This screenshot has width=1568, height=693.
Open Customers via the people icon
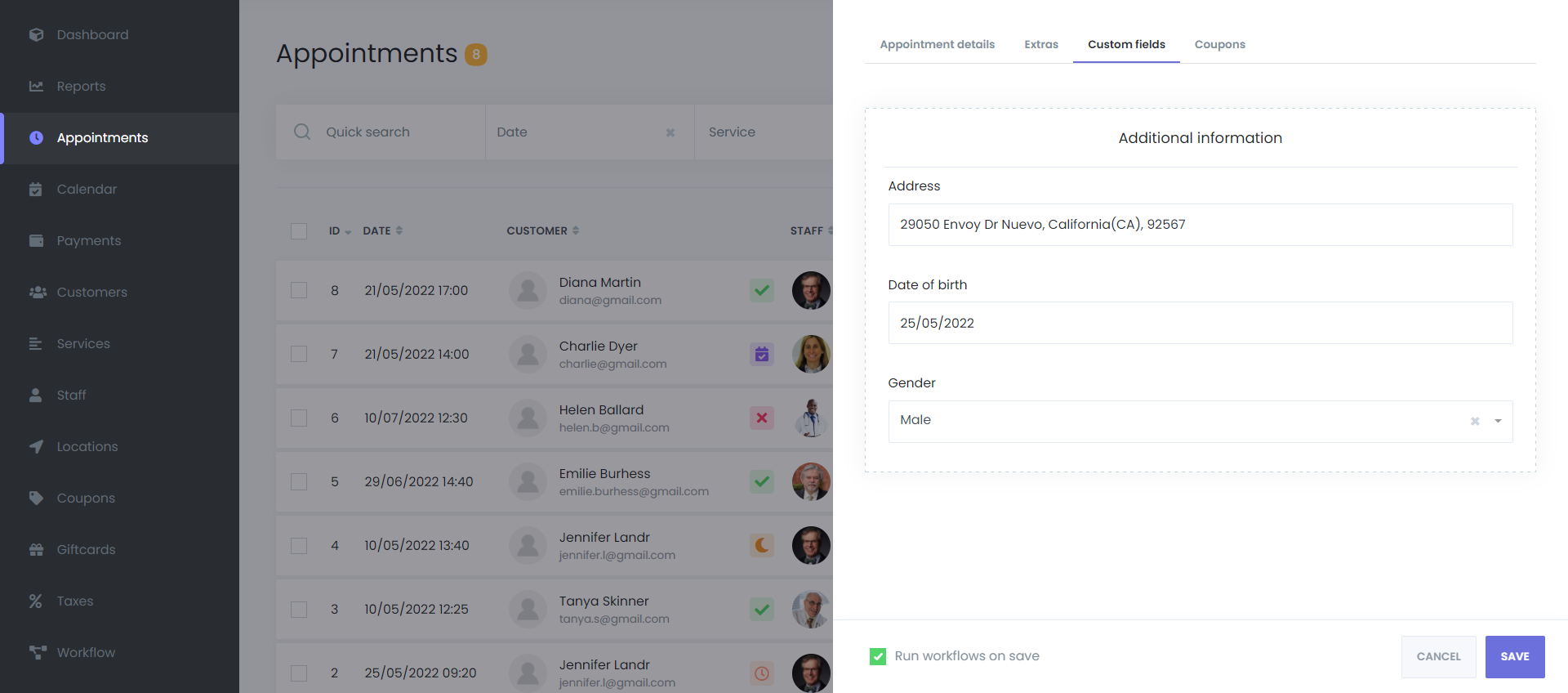pos(38,292)
